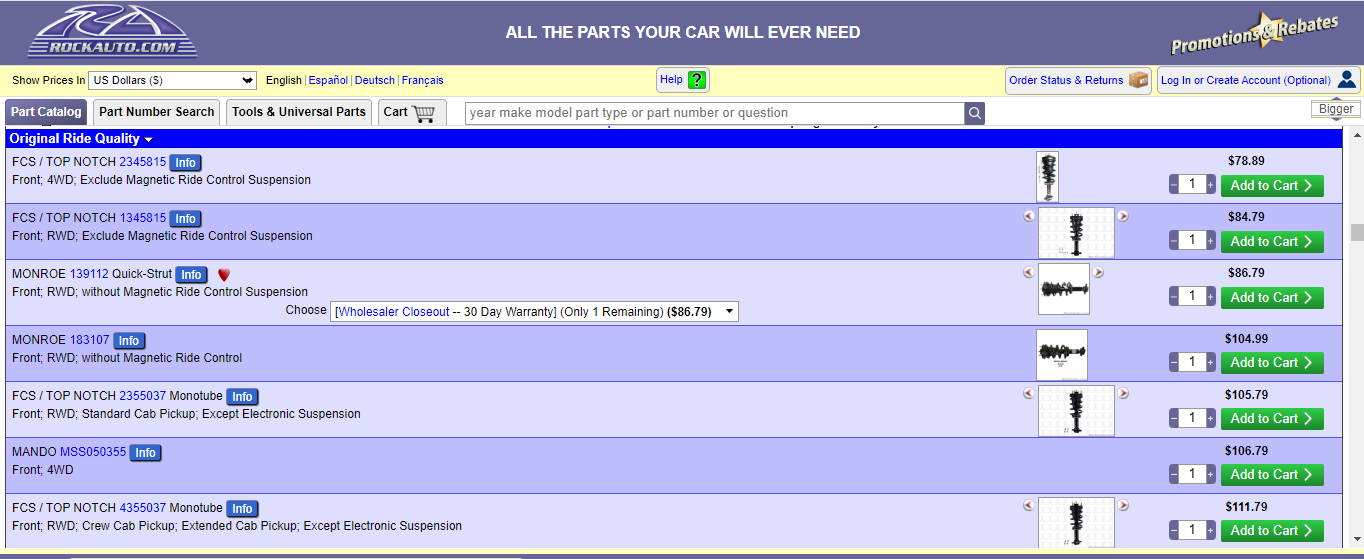
Task: Decrease quantity for FCS 2345815
Action: 1174,185
